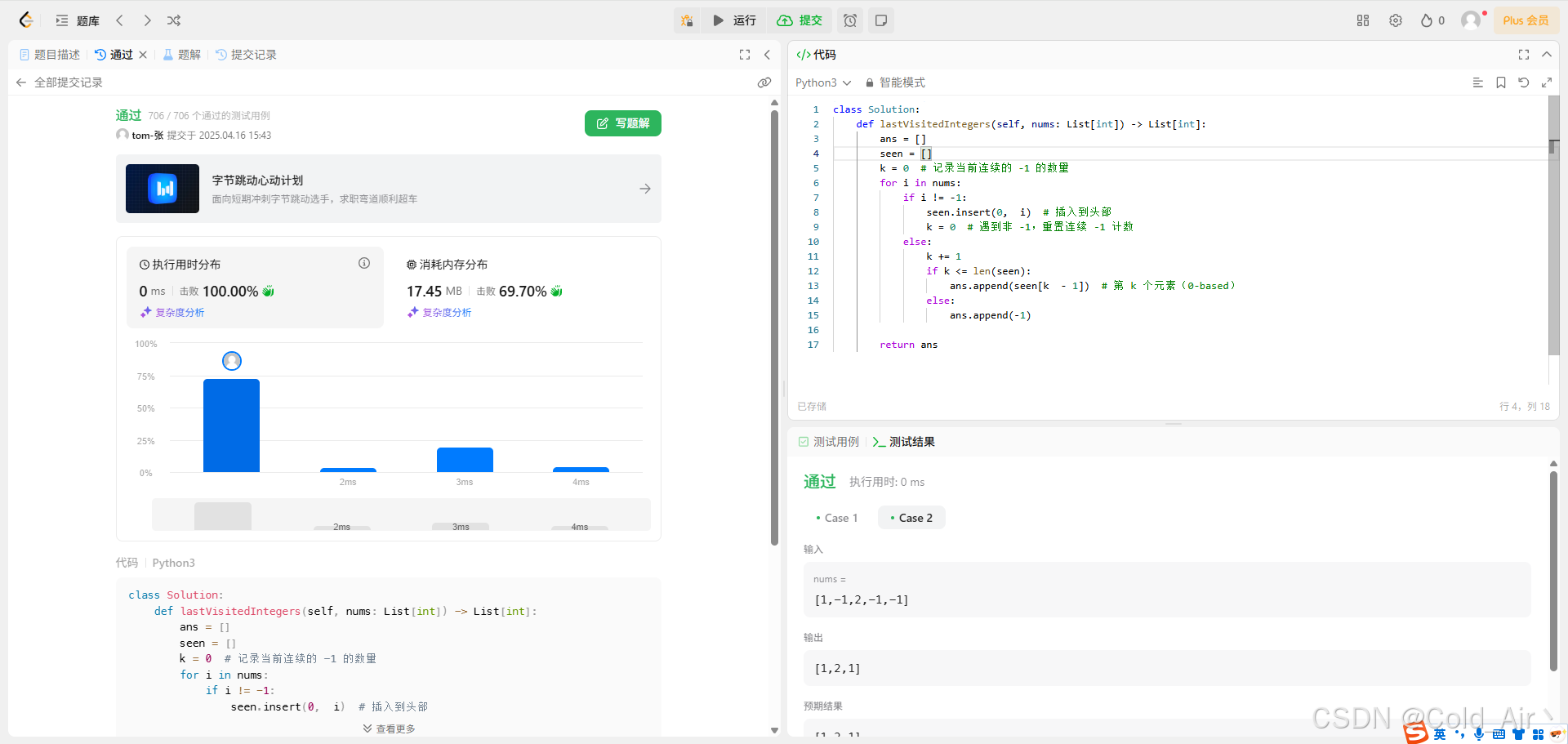The width and height of the screenshot is (1568, 744).
Task: Toggle 智能模式 lock
Action: click(x=895, y=82)
